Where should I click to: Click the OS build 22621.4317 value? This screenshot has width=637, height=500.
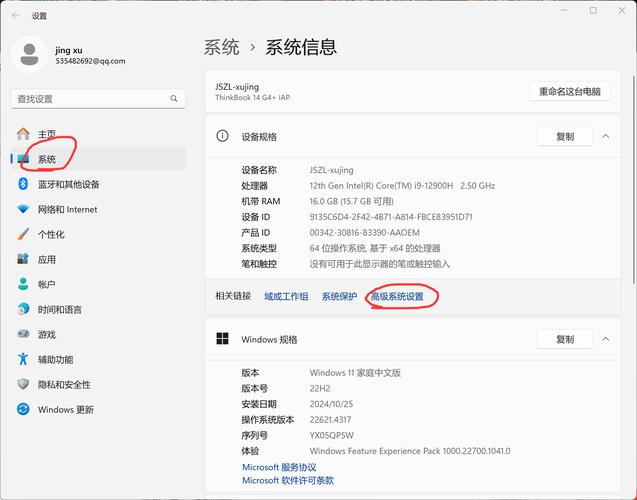click(x=330, y=420)
